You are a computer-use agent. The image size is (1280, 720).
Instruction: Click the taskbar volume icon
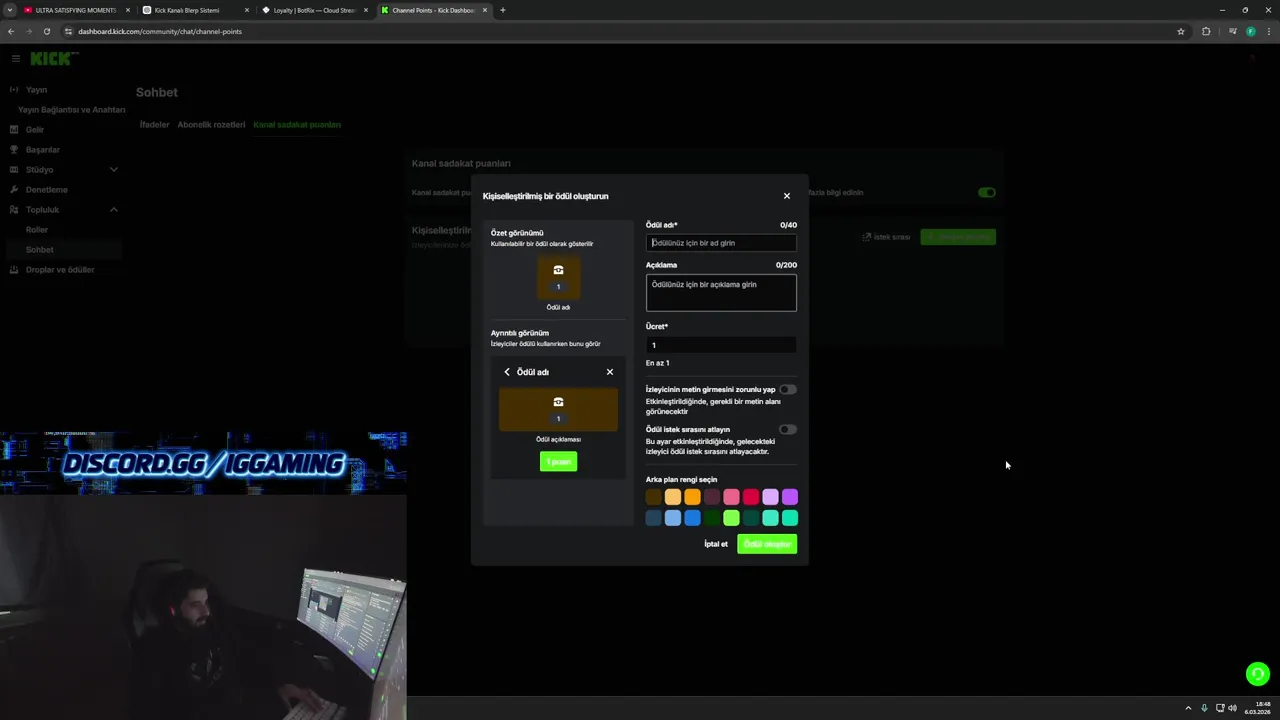(x=1233, y=708)
